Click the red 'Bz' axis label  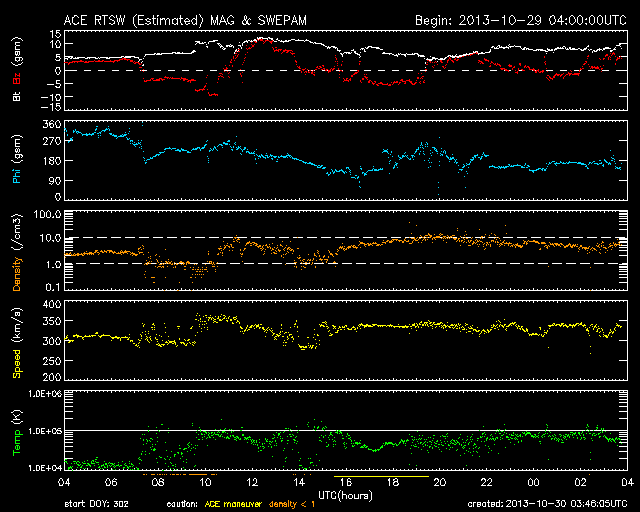[17, 79]
